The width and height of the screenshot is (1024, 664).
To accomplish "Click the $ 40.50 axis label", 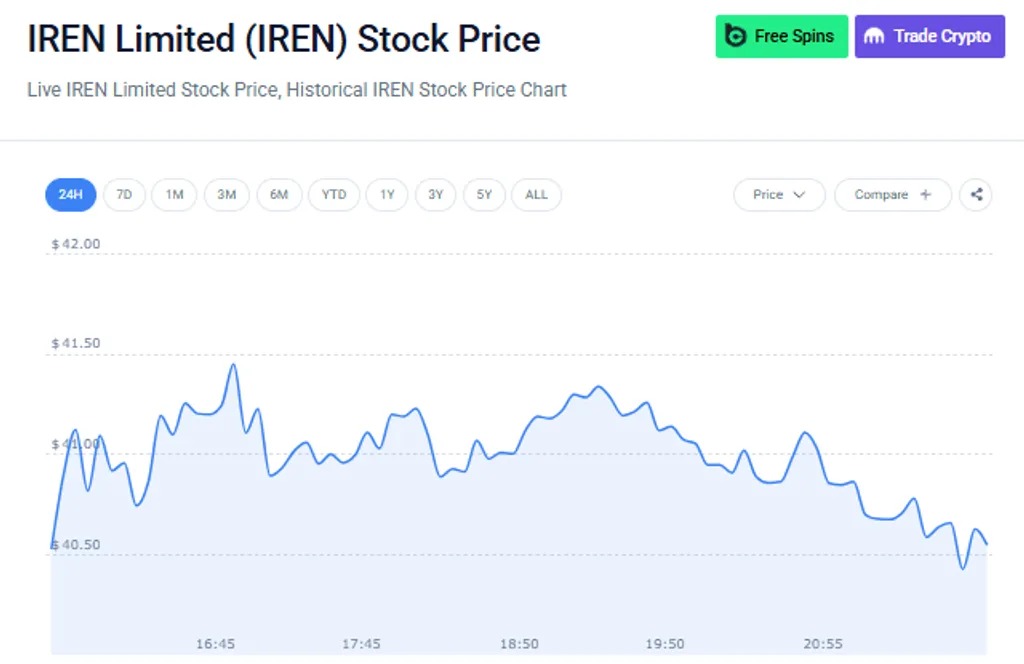I will (76, 545).
